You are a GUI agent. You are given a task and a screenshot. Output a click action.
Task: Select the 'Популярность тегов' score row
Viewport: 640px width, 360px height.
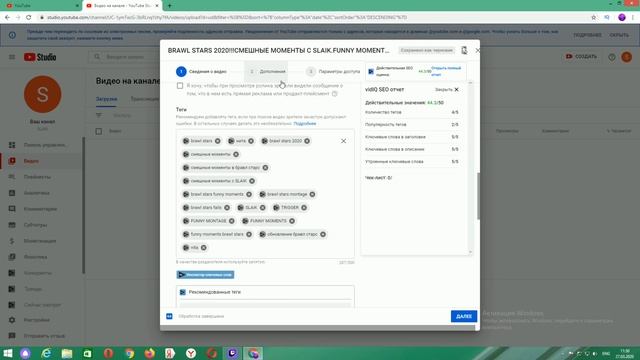pos(412,124)
